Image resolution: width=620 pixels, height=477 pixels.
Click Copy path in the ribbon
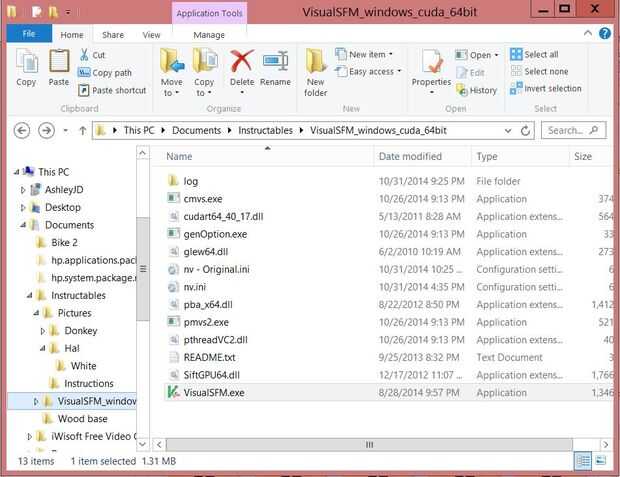(x=105, y=73)
